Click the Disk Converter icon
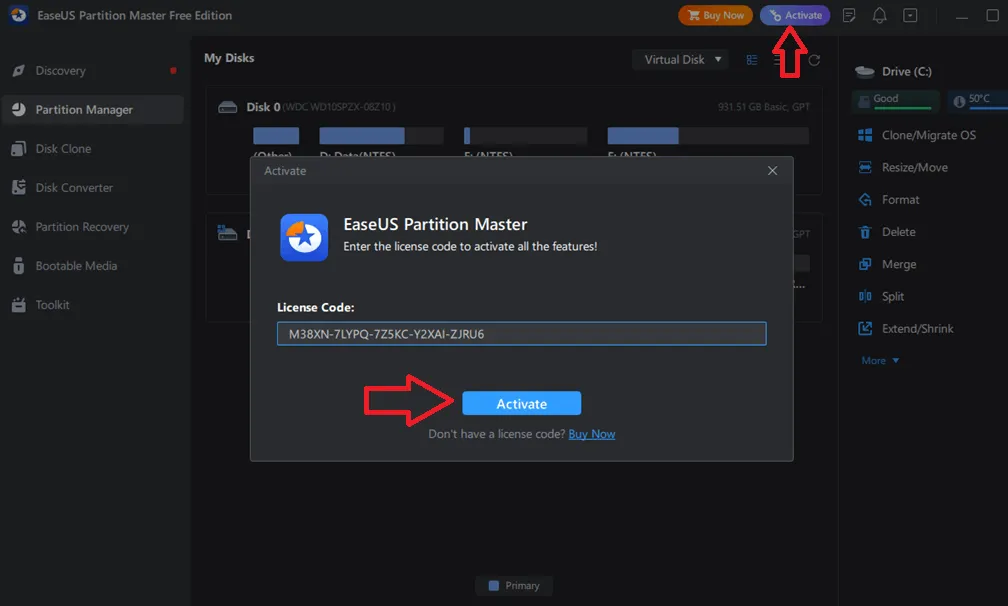 pos(19,188)
